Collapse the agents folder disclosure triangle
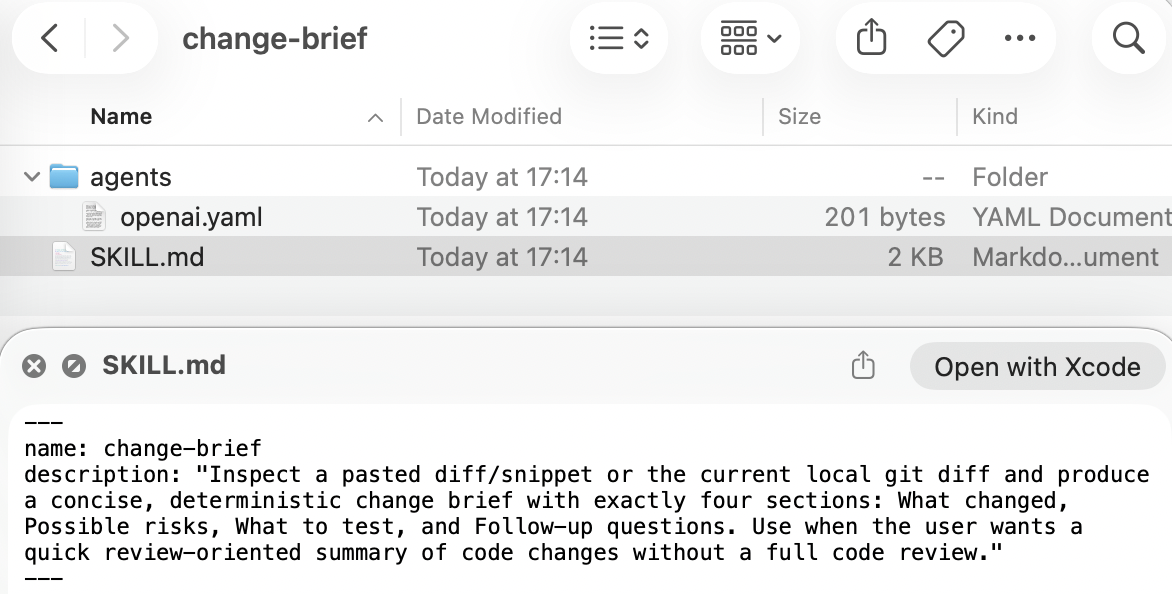 32,177
